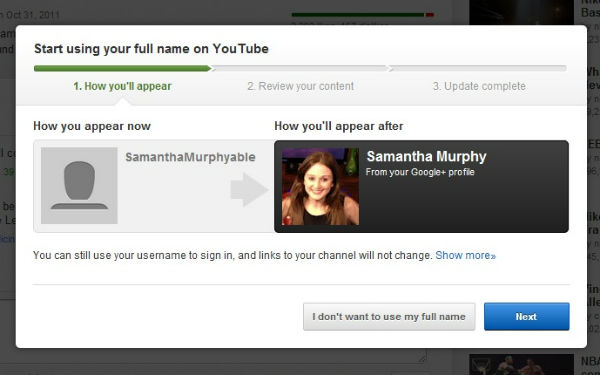Click the SamanthaMurphyable username text
Viewport: 600px width, 375px height.
click(190, 157)
